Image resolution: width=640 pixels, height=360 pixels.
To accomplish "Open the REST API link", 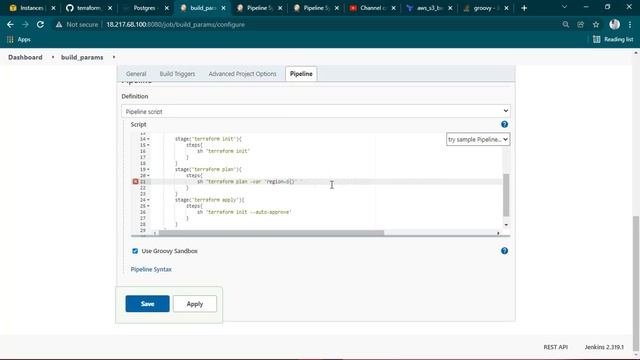I will point(556,347).
